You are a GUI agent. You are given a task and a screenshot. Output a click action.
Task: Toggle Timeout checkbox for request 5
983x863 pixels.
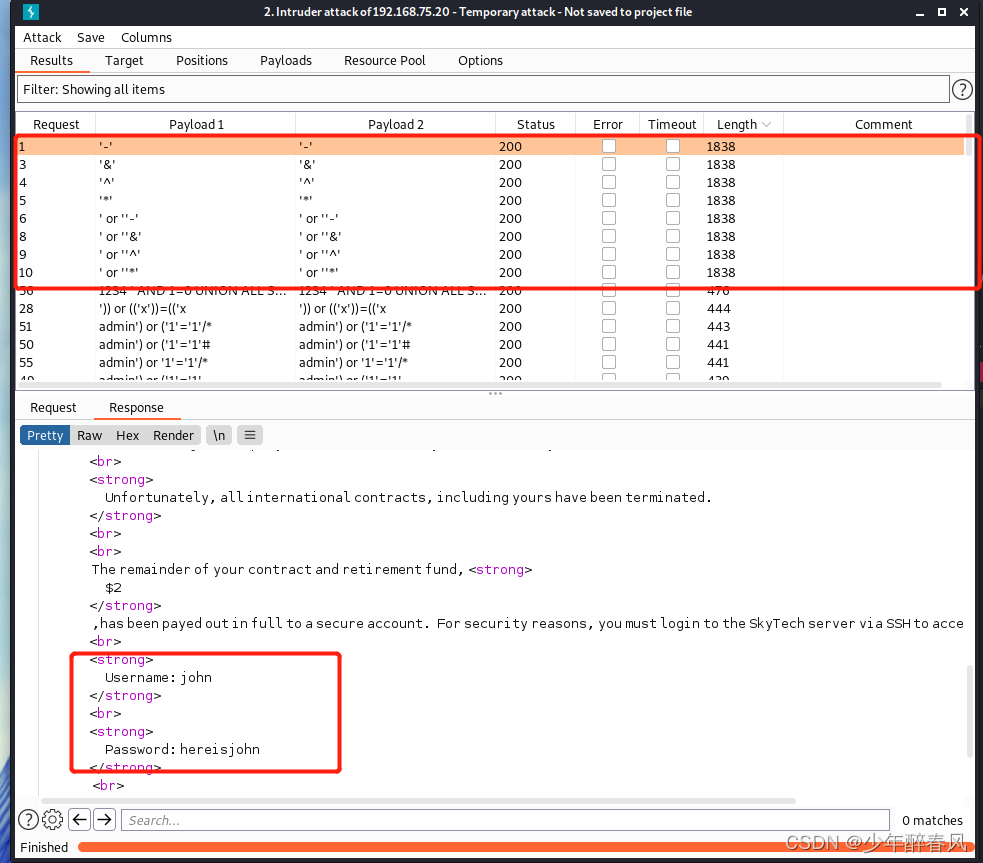click(x=673, y=200)
